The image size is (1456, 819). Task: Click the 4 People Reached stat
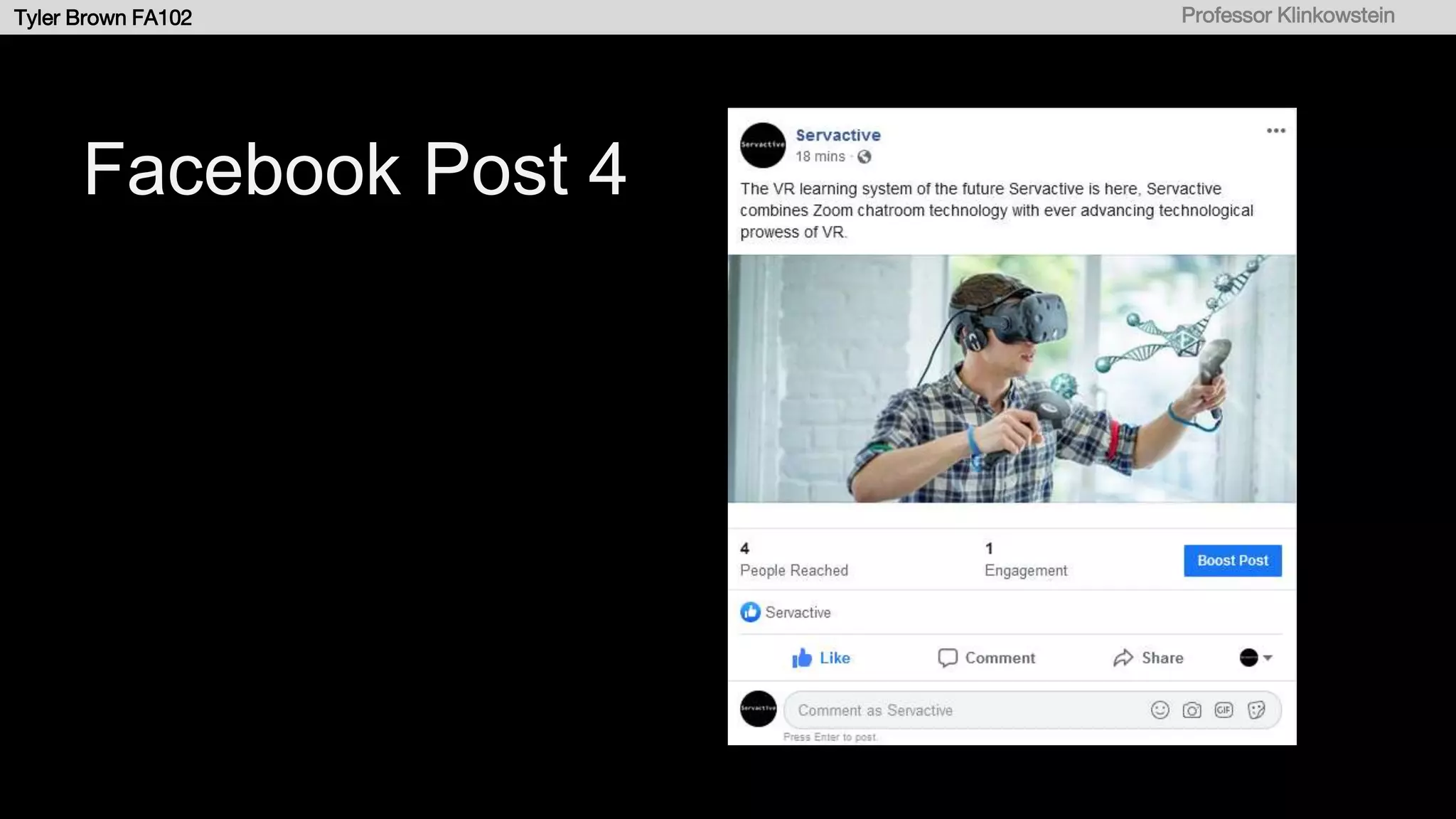793,560
